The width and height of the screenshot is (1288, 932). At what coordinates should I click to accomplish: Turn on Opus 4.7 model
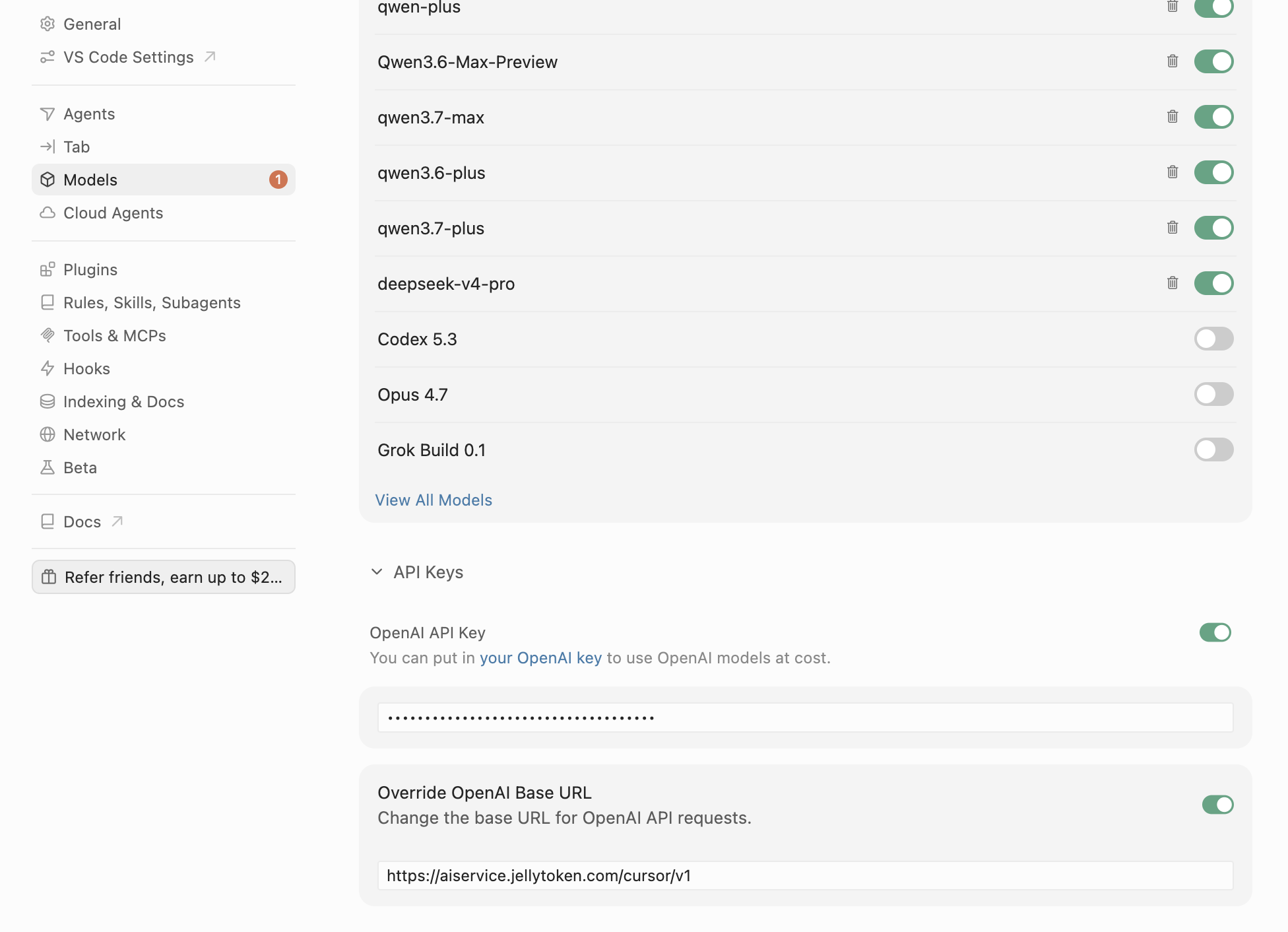coord(1213,394)
